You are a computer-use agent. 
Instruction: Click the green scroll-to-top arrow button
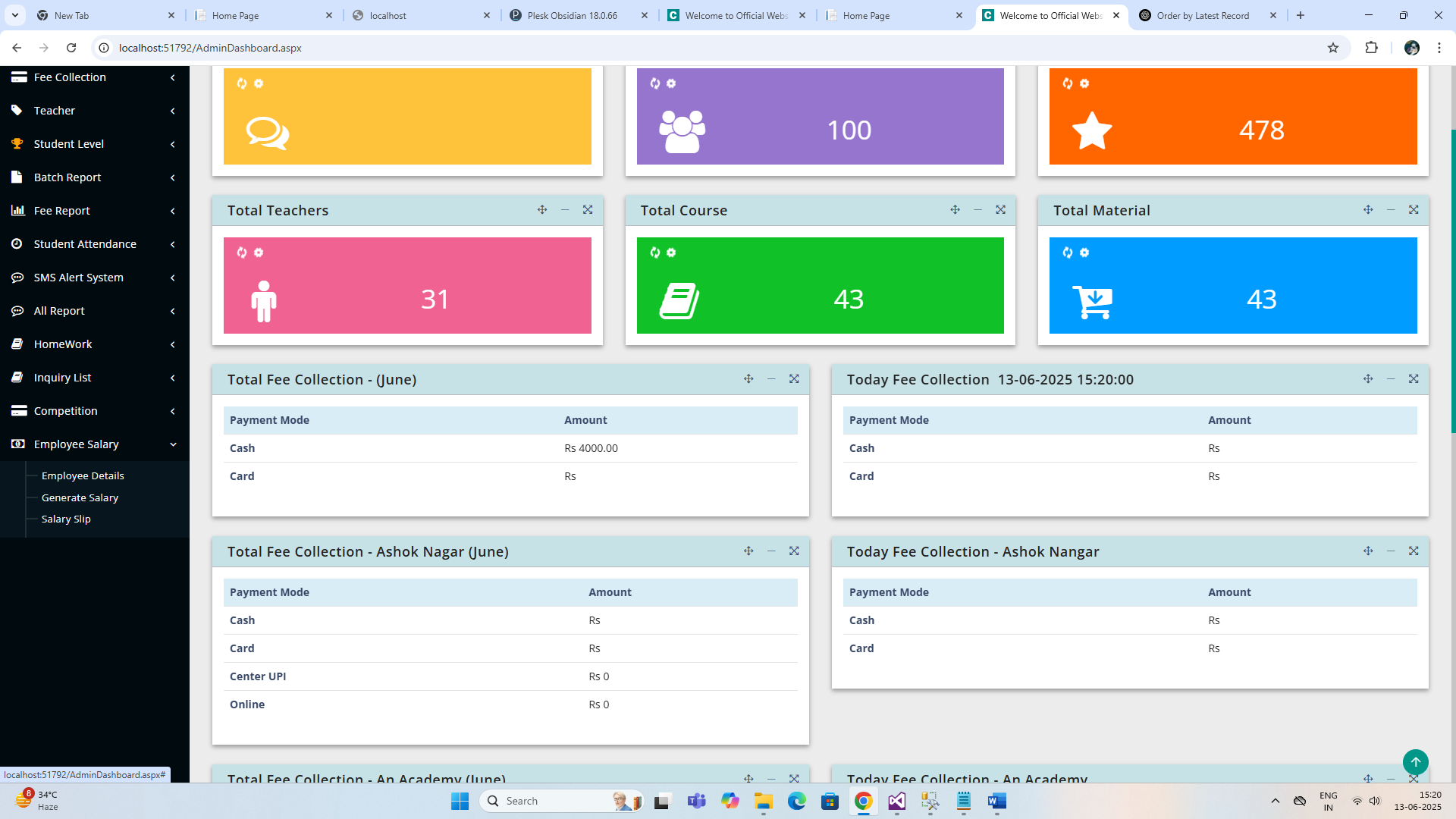1415,761
